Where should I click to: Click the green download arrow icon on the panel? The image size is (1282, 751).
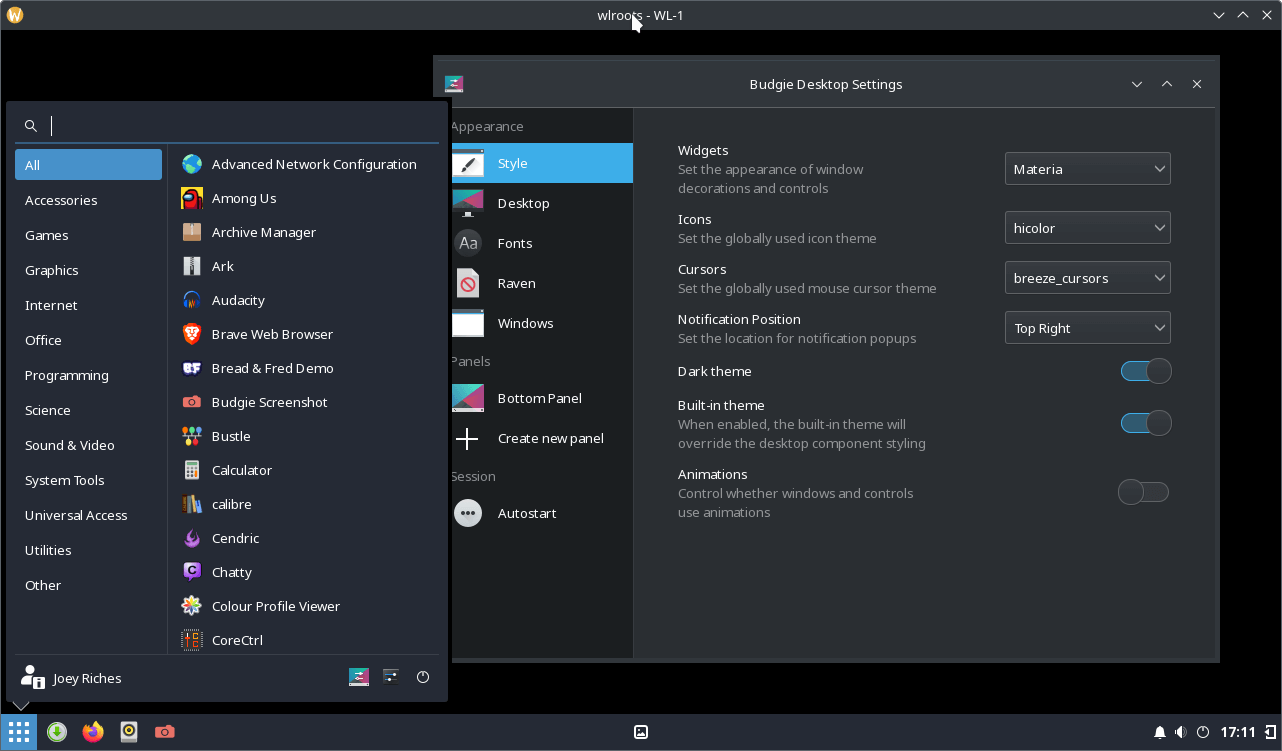pos(57,732)
